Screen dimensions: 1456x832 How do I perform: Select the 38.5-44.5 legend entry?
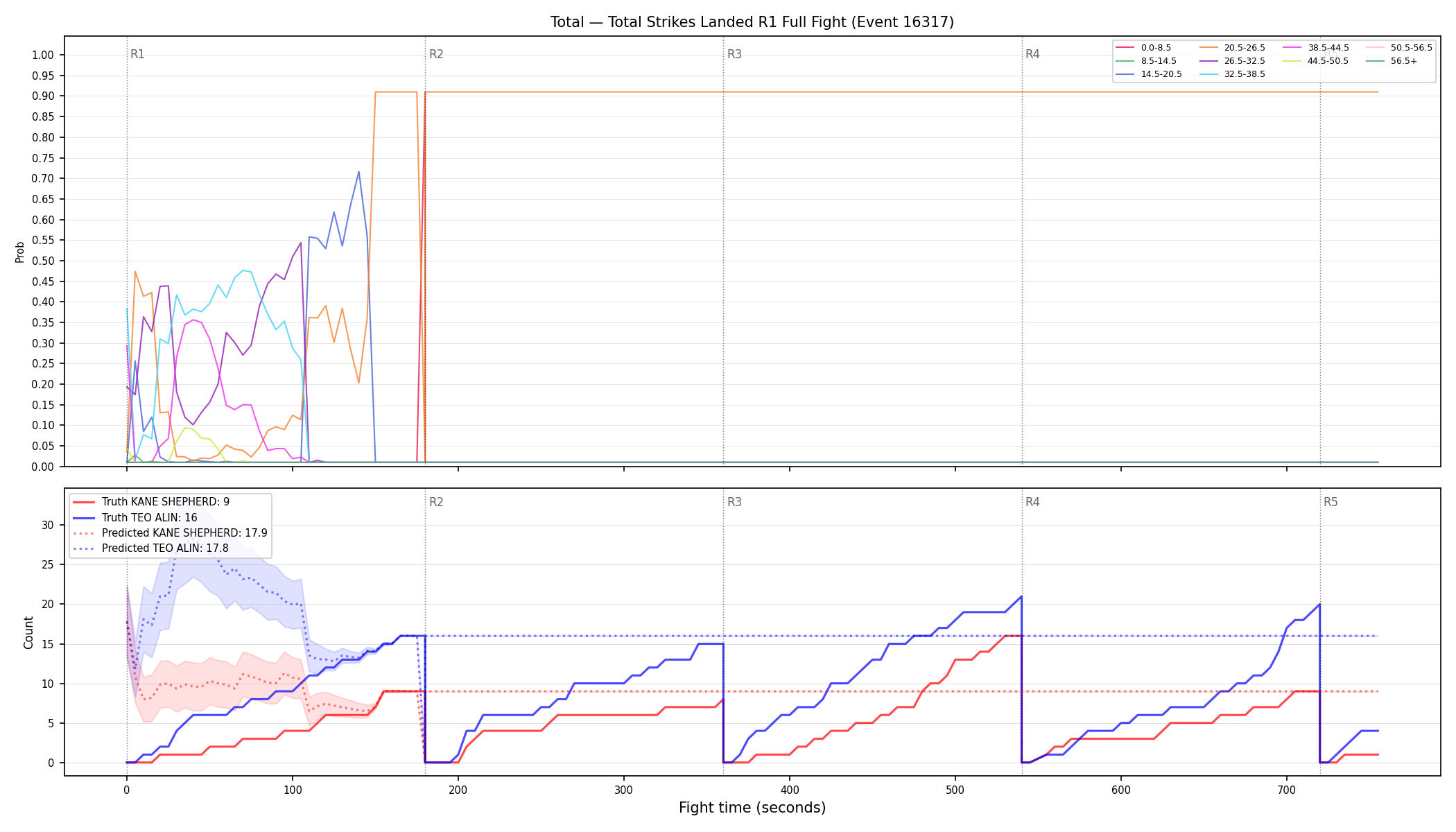click(1316, 48)
